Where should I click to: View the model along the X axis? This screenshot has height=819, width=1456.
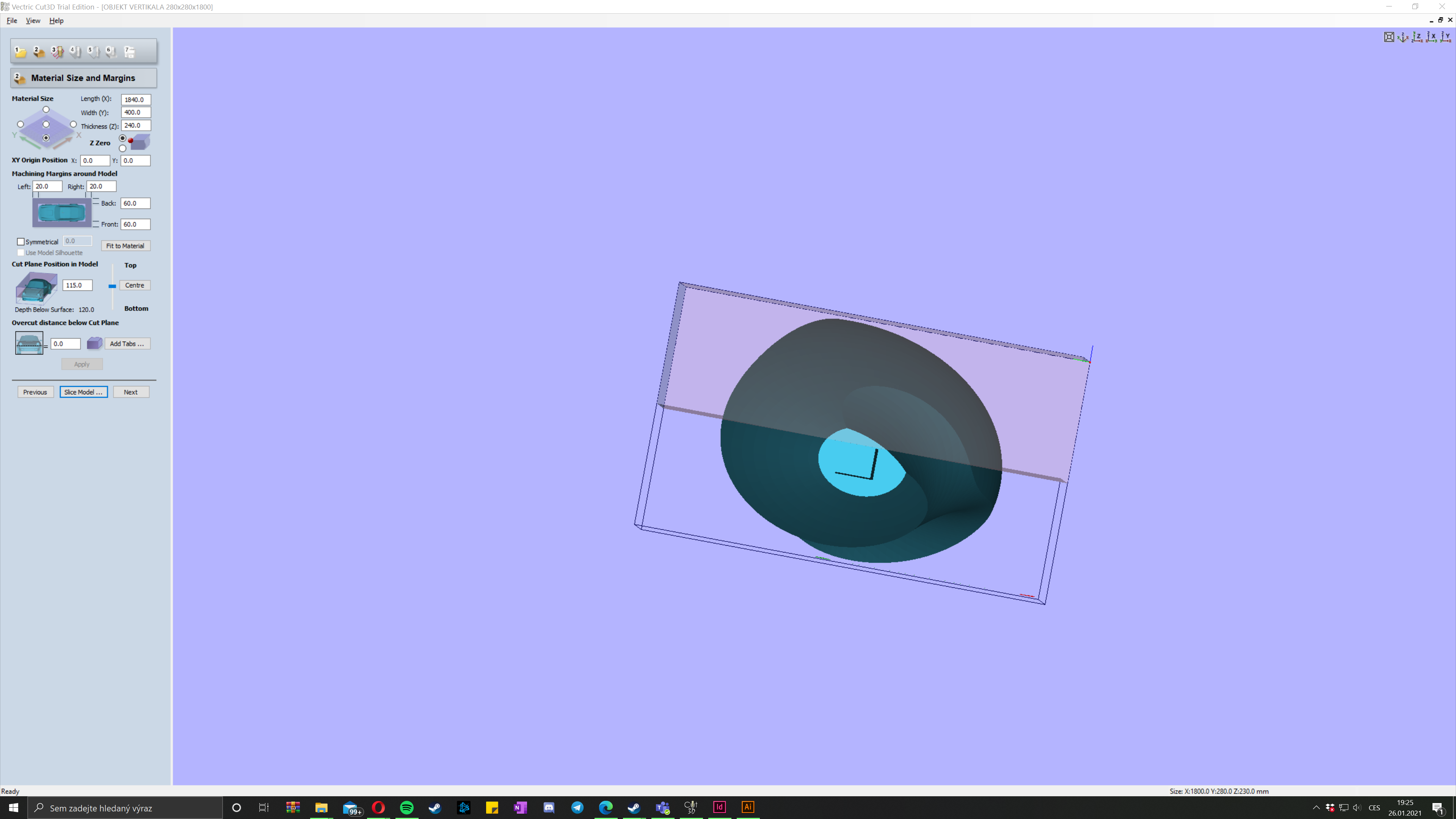coord(1431,37)
